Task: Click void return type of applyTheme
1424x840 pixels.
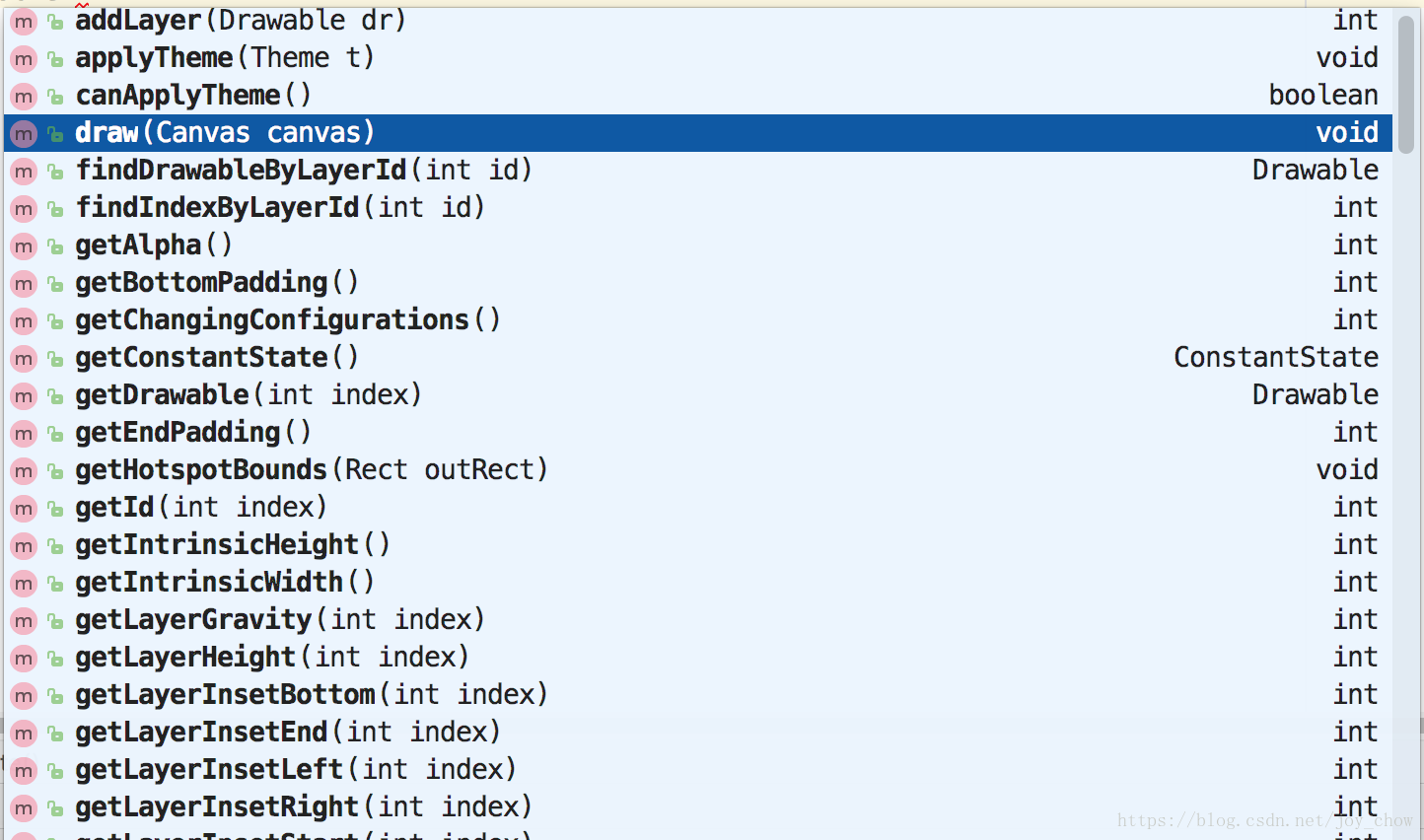Action: tap(1347, 57)
